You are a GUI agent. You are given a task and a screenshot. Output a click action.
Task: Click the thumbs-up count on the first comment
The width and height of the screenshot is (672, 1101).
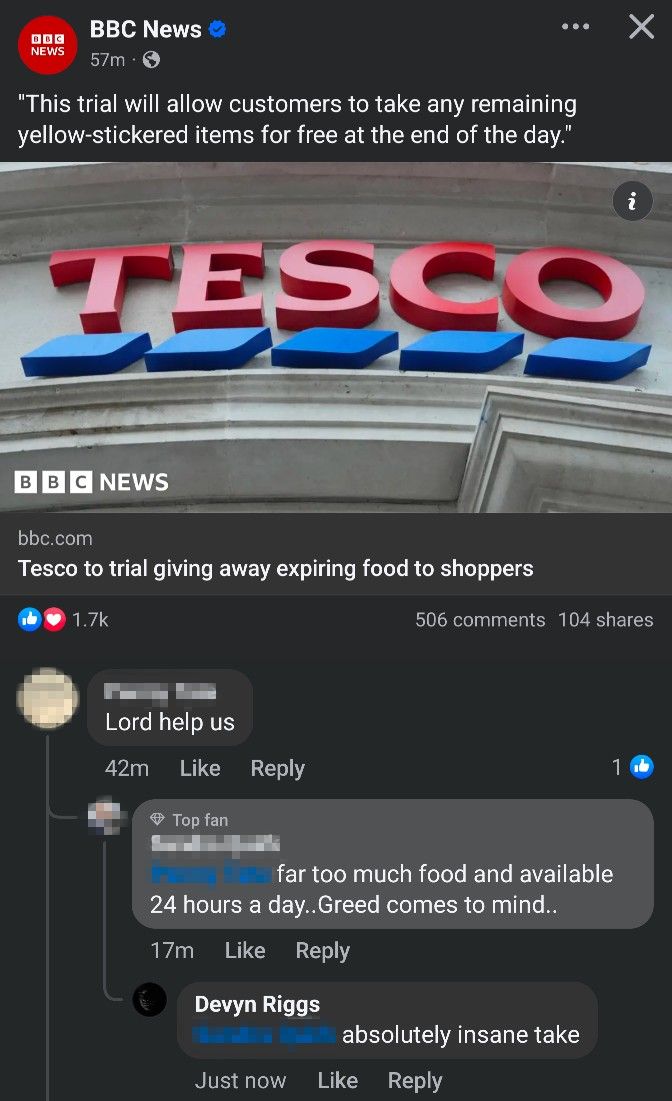[x=633, y=767]
